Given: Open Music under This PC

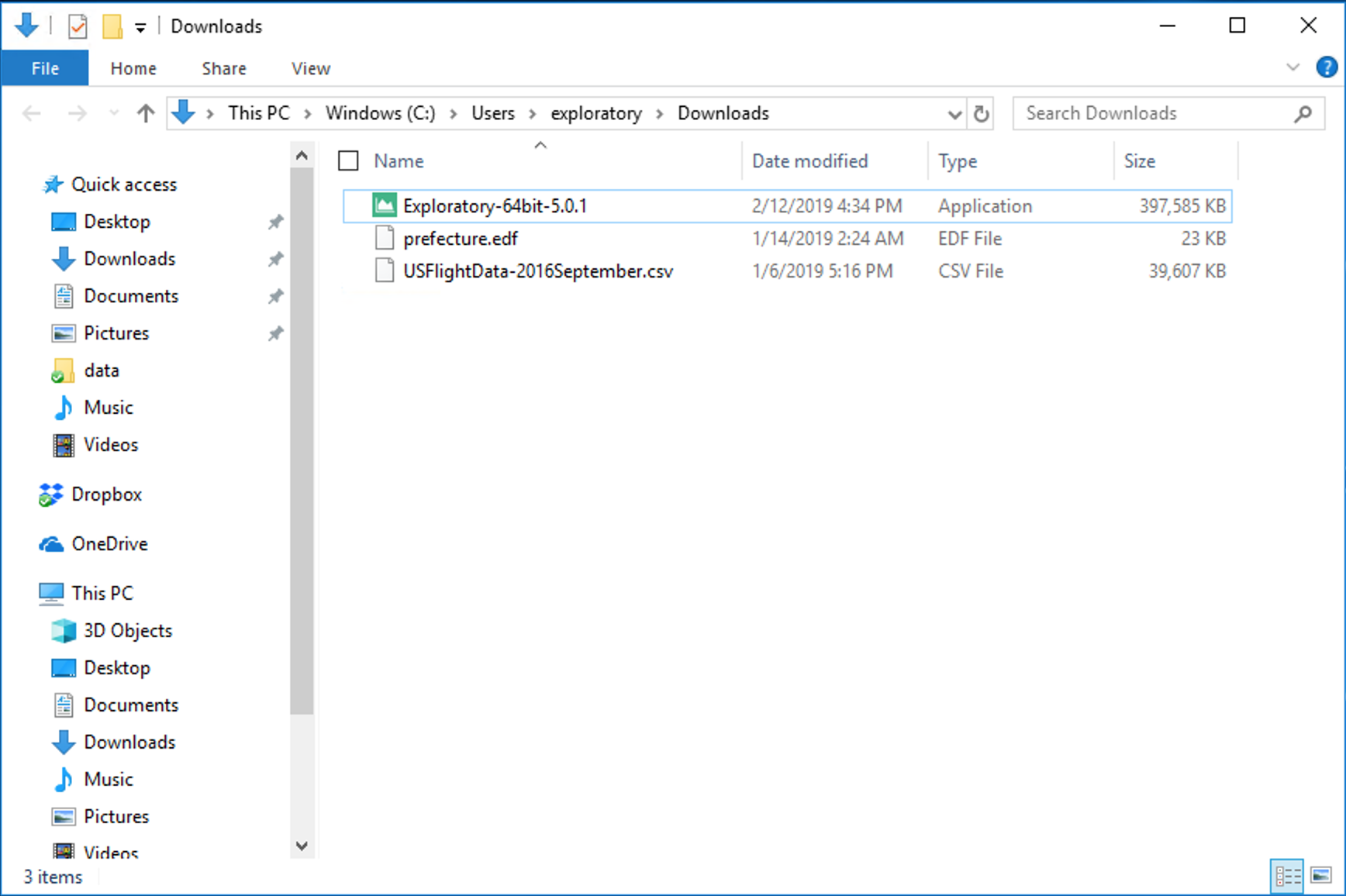Looking at the screenshot, I should [109, 780].
